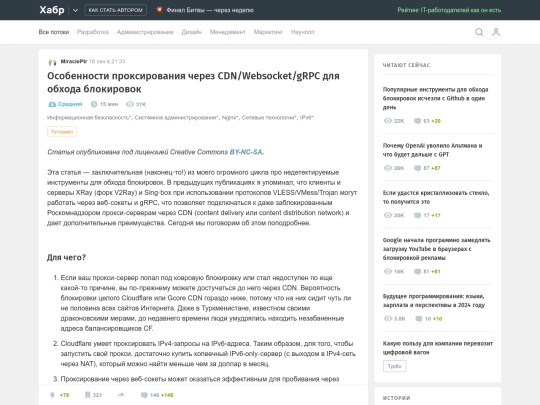This screenshot has width=540, height=405.
Task: Click the MiraclePtr author avatar
Action: point(52,62)
